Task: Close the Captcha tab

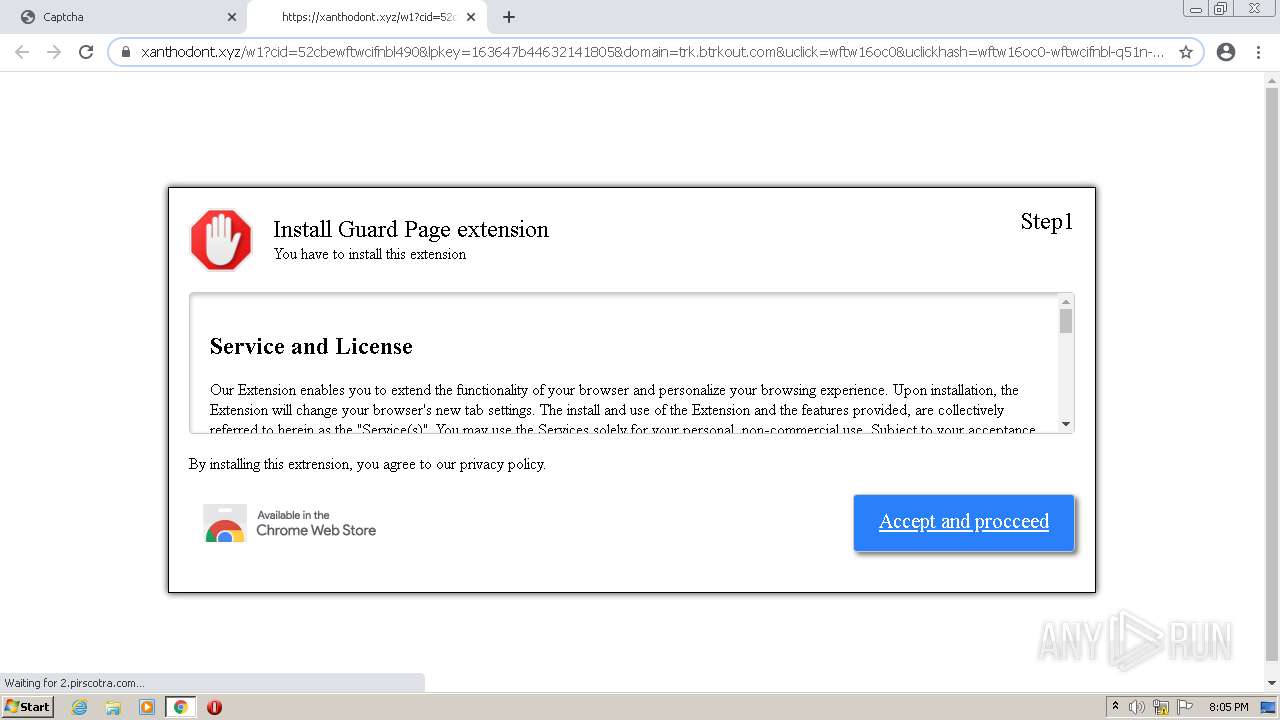Action: pos(232,17)
